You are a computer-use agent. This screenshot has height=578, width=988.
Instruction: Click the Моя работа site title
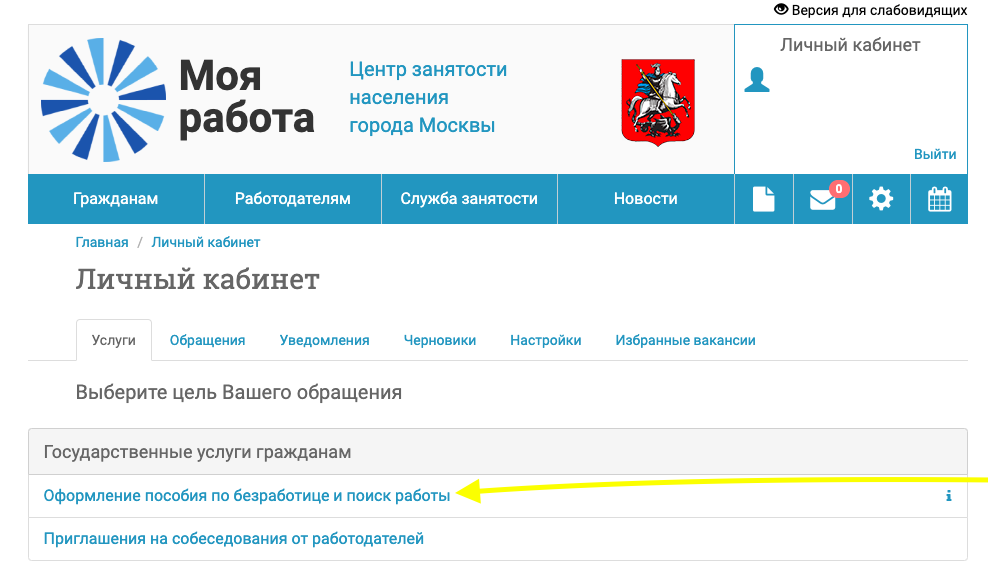(246, 98)
